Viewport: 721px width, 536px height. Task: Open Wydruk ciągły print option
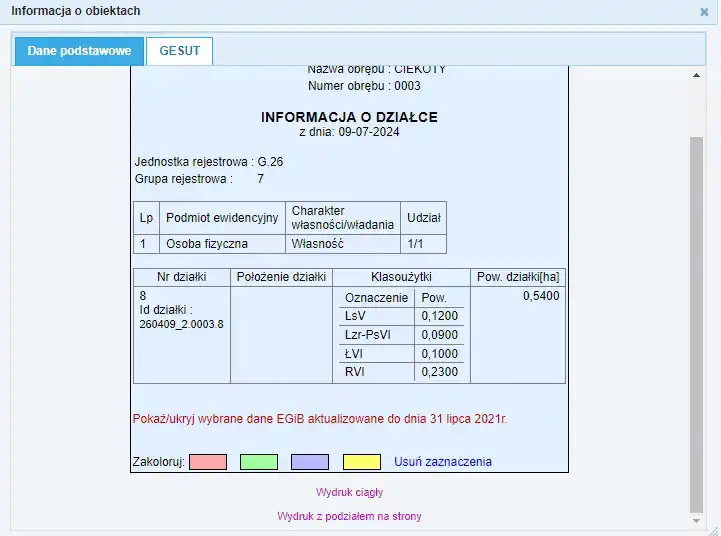[349, 492]
